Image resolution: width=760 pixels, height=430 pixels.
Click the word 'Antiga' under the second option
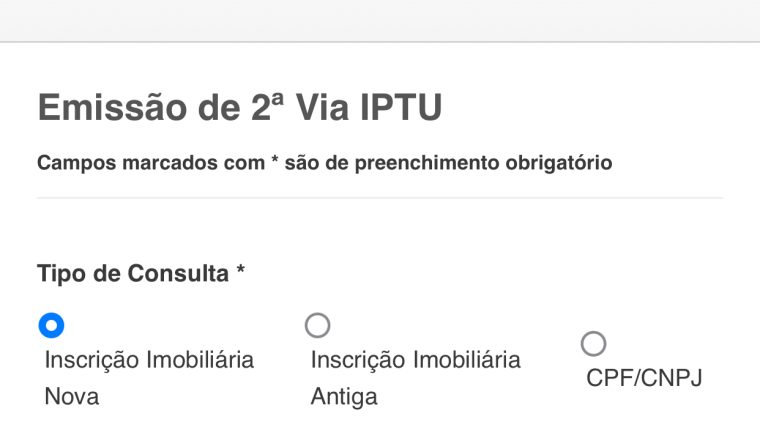344,397
